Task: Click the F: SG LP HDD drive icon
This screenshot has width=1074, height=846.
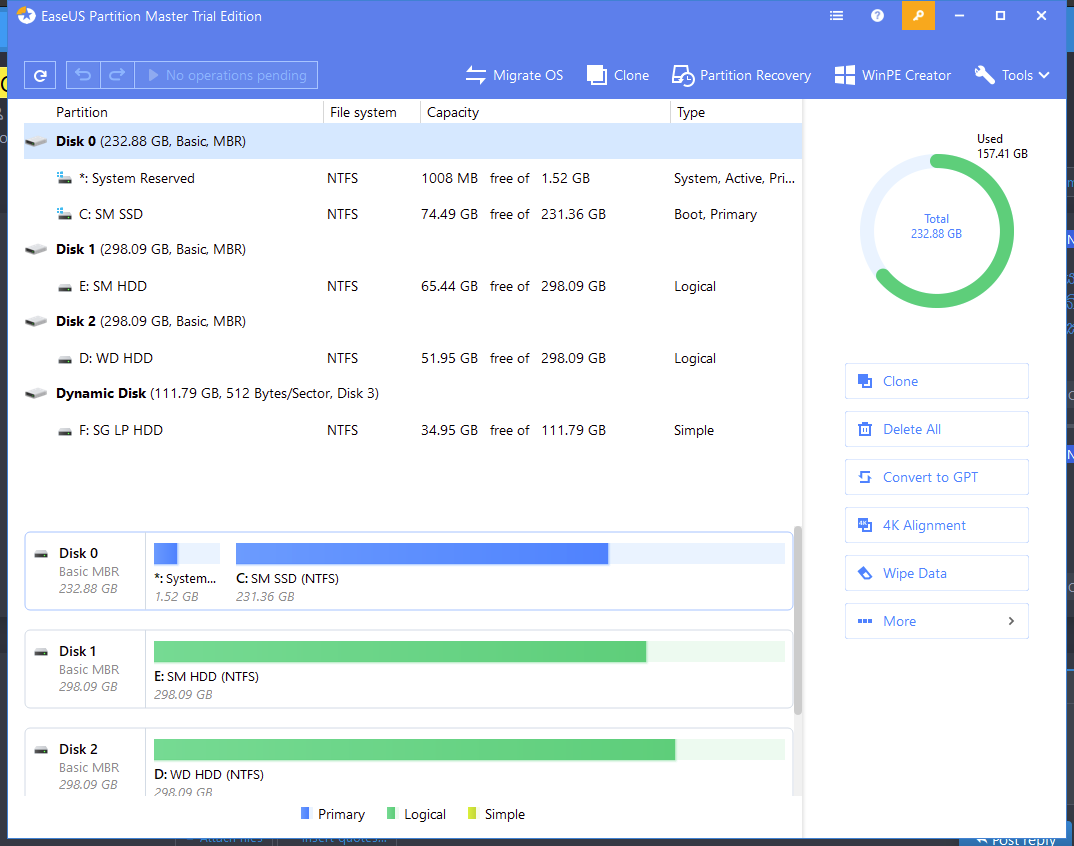Action: [65, 432]
